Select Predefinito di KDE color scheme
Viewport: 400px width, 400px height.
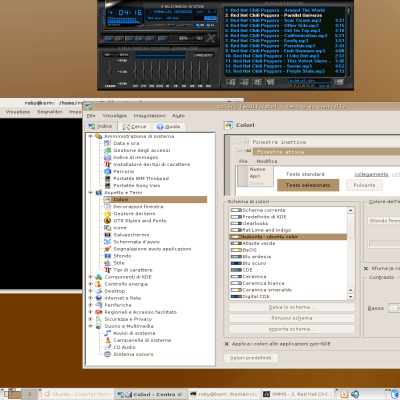(288, 217)
